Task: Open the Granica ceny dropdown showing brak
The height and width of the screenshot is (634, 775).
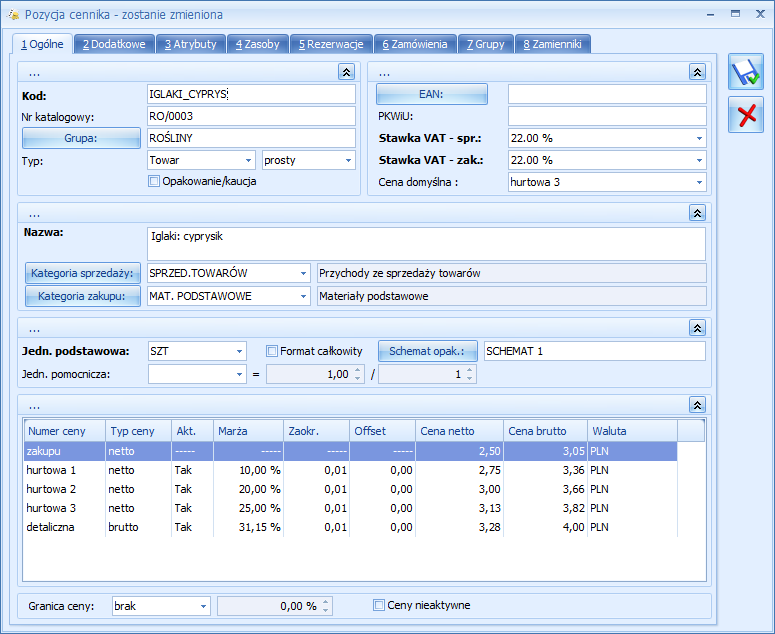Action: coord(203,606)
